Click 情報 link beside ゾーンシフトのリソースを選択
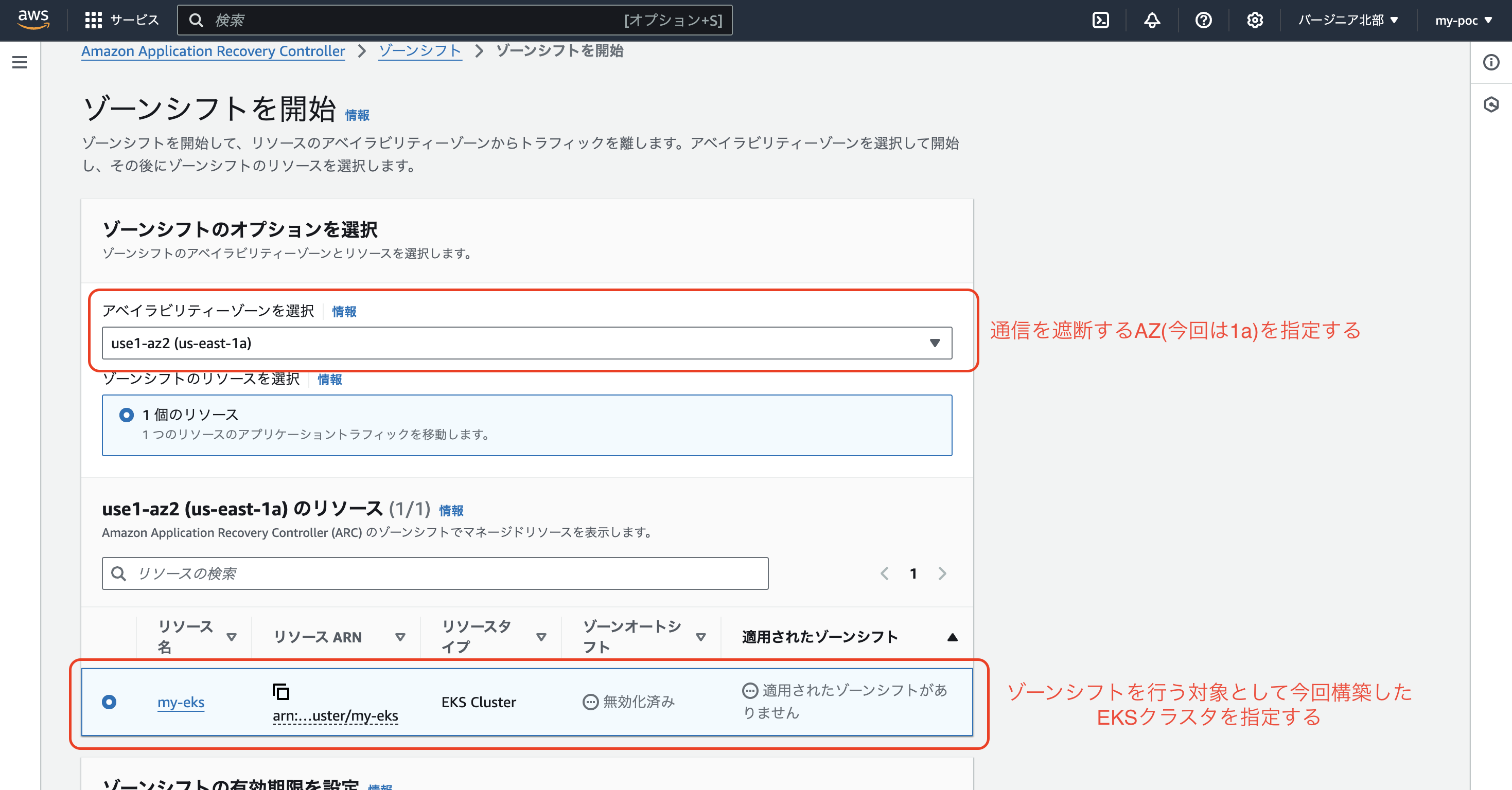This screenshot has height=790, width=1512. click(x=330, y=380)
